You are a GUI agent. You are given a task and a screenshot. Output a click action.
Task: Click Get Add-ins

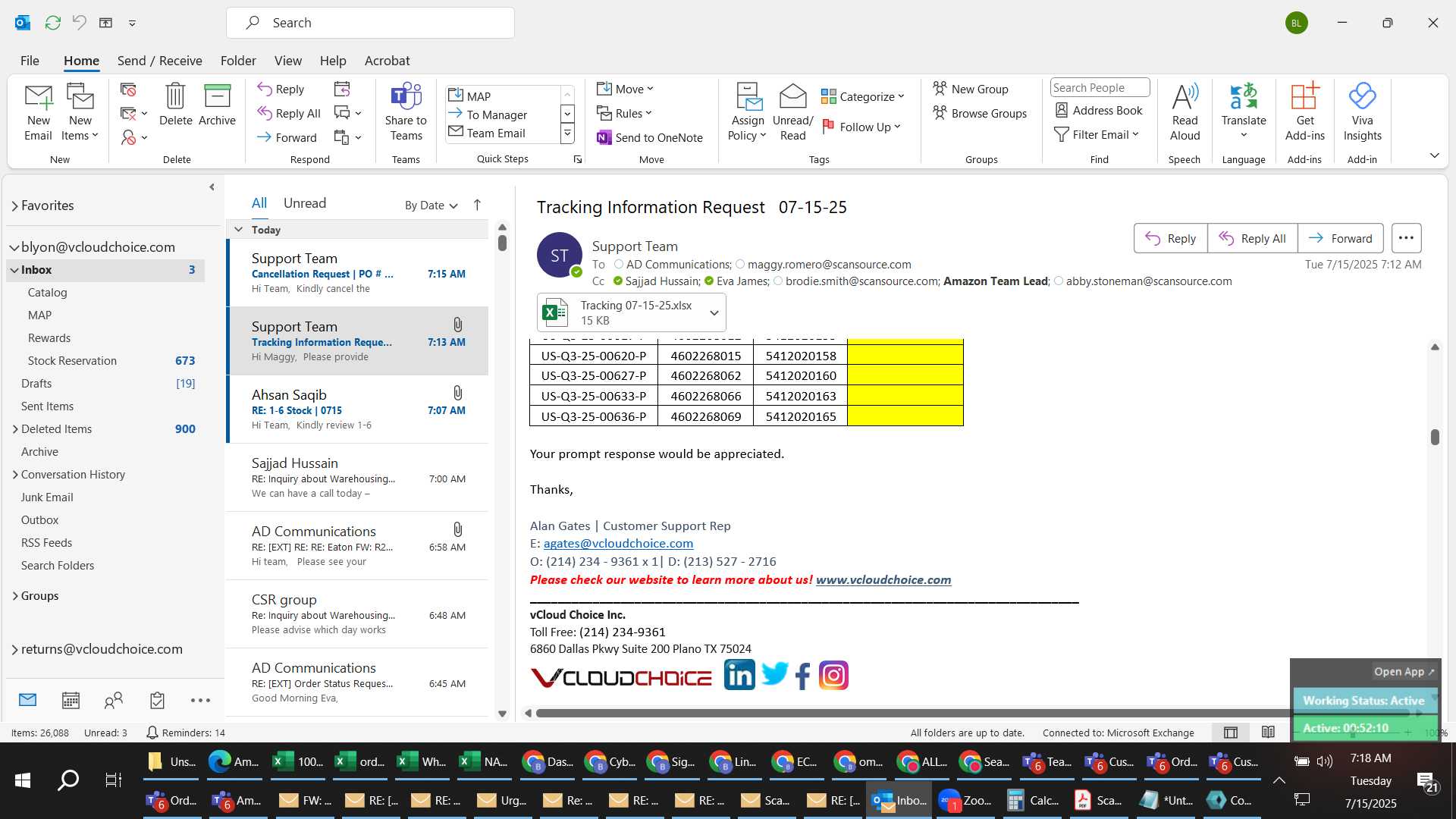click(x=1304, y=112)
